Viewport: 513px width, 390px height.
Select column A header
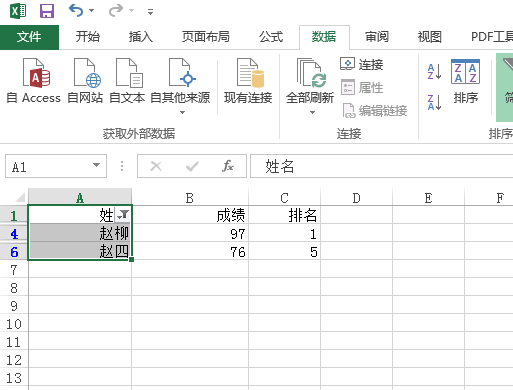click(80, 198)
